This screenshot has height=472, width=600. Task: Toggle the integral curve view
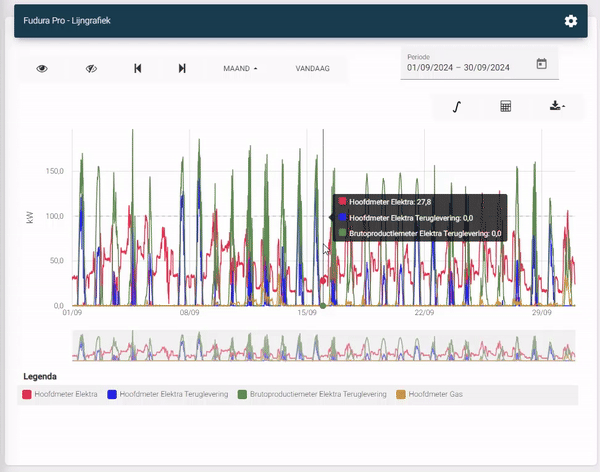coord(457,107)
